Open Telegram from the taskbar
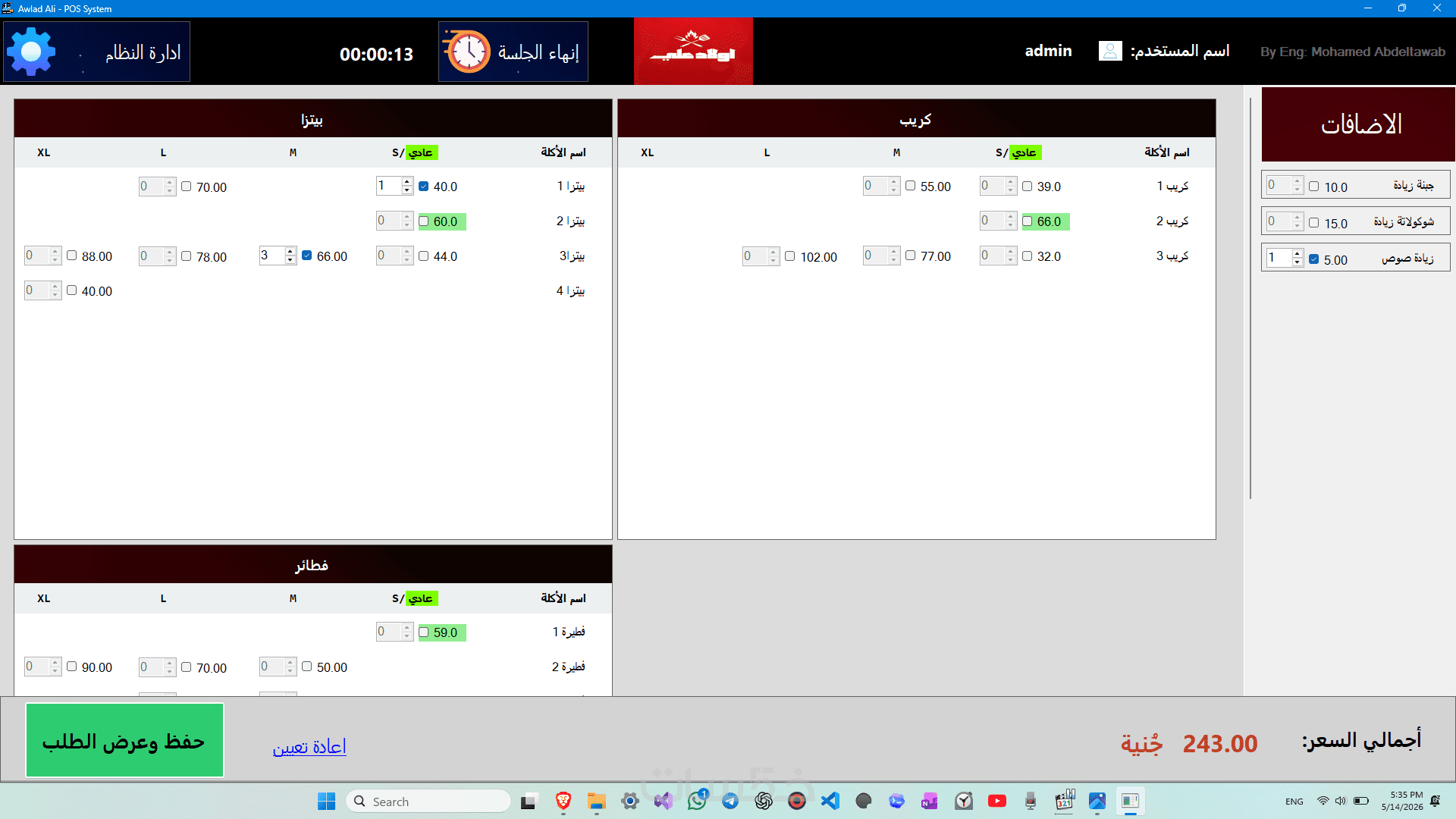Viewport: 1456px width, 819px height. tap(730, 801)
